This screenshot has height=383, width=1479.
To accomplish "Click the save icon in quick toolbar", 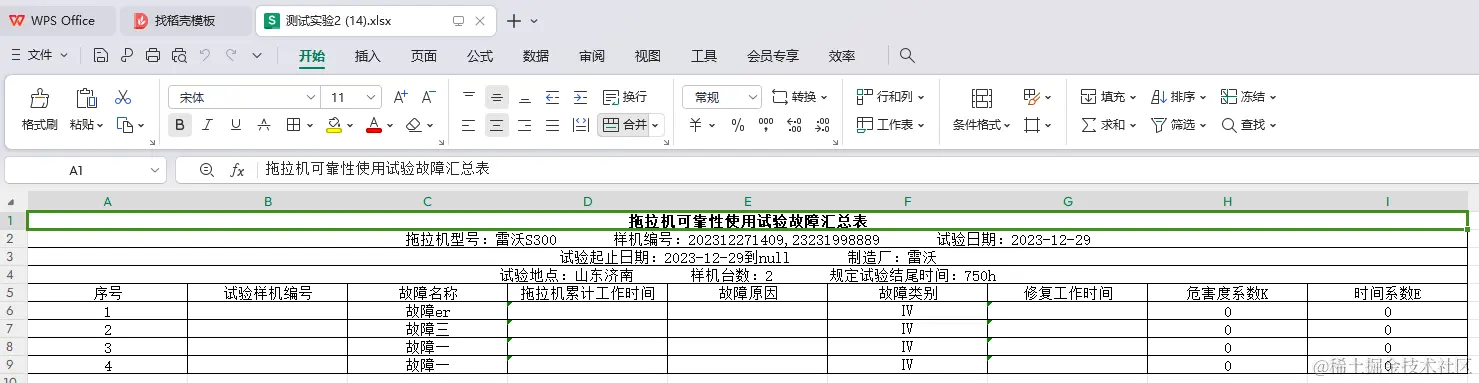I will pos(100,56).
